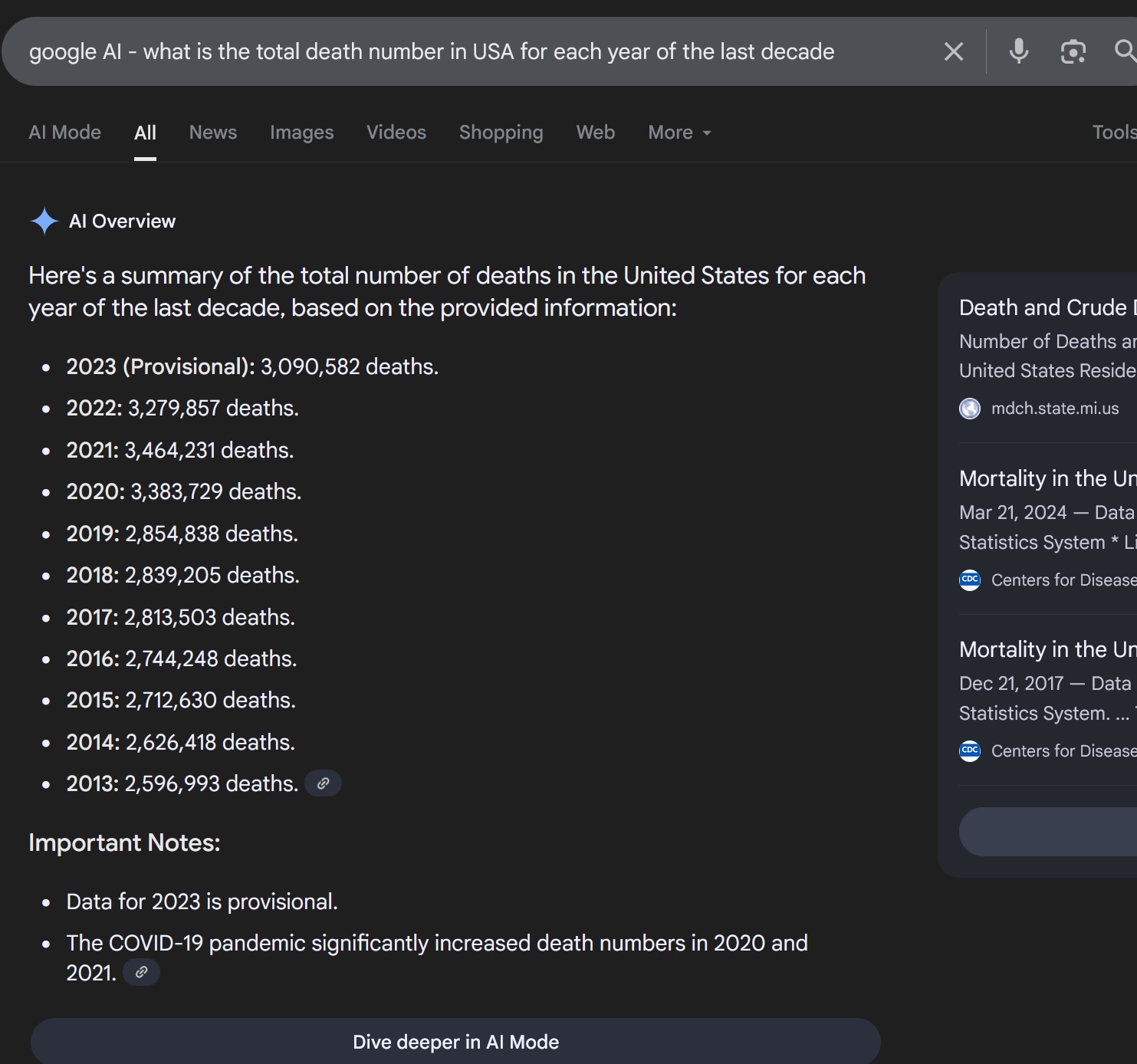This screenshot has height=1064, width=1137.
Task: Select the 2017: 2,813,503 deaths line
Action: 181,617
